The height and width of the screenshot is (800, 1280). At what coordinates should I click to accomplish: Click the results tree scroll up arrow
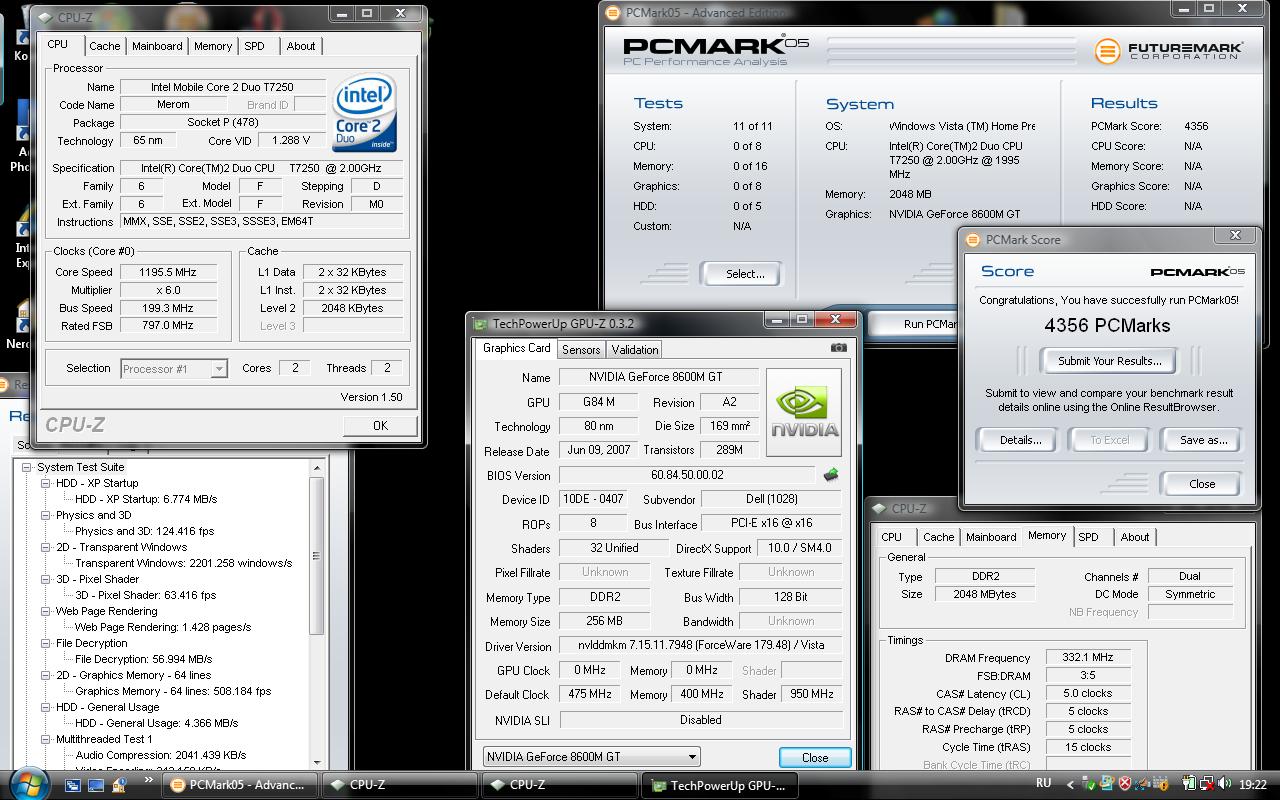[317, 468]
